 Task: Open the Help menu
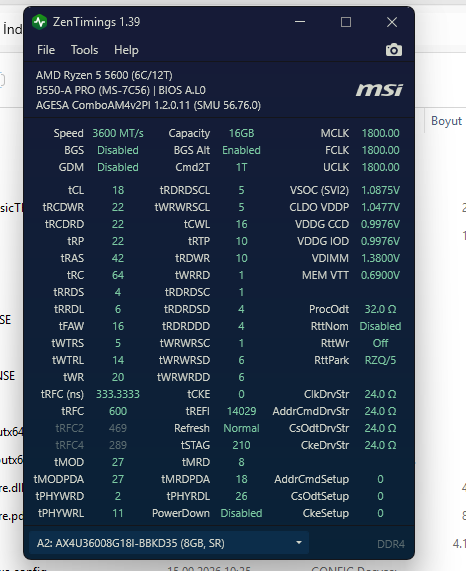(126, 50)
